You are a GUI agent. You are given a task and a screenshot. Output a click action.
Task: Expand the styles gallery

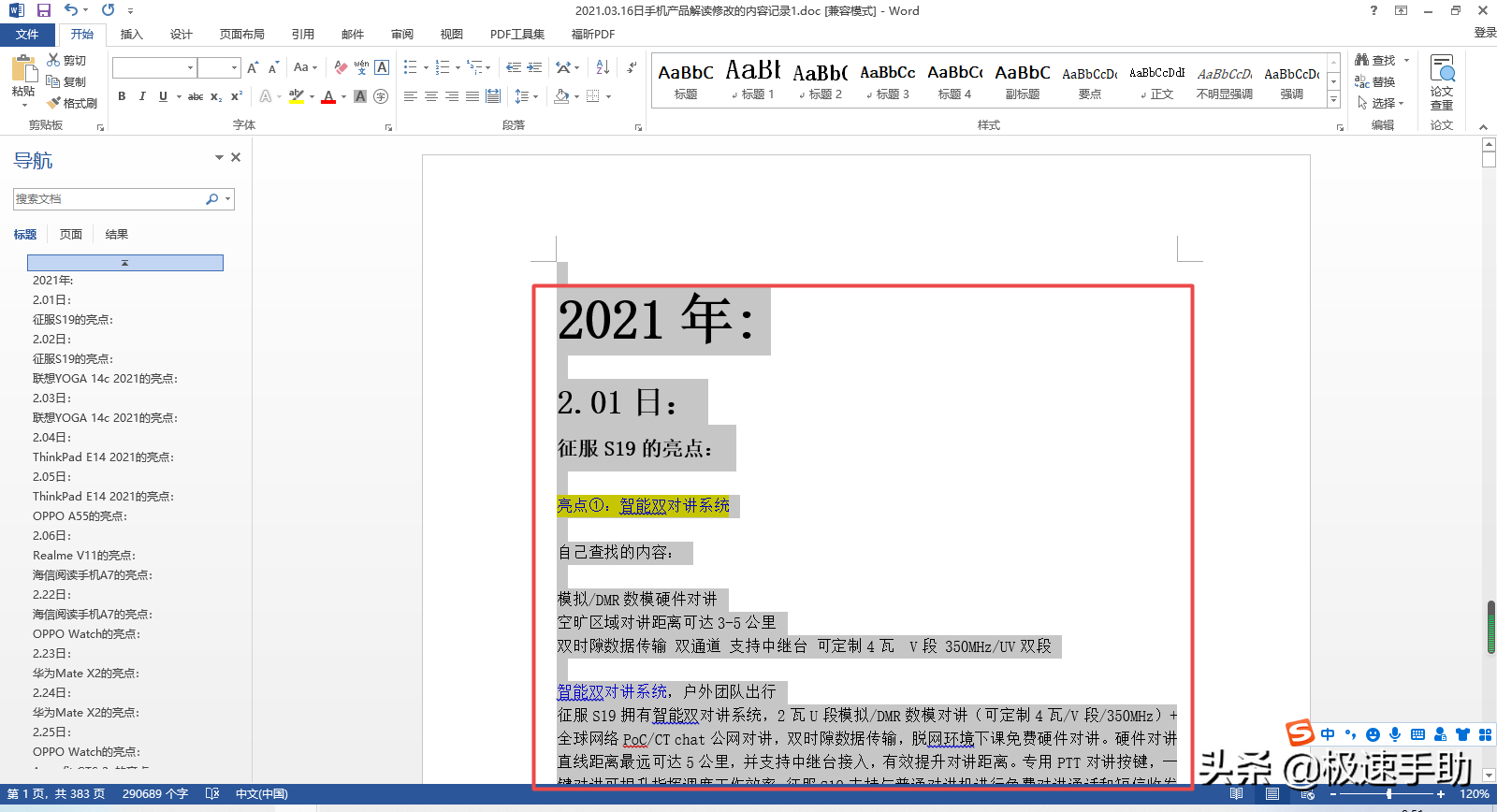[1333, 100]
